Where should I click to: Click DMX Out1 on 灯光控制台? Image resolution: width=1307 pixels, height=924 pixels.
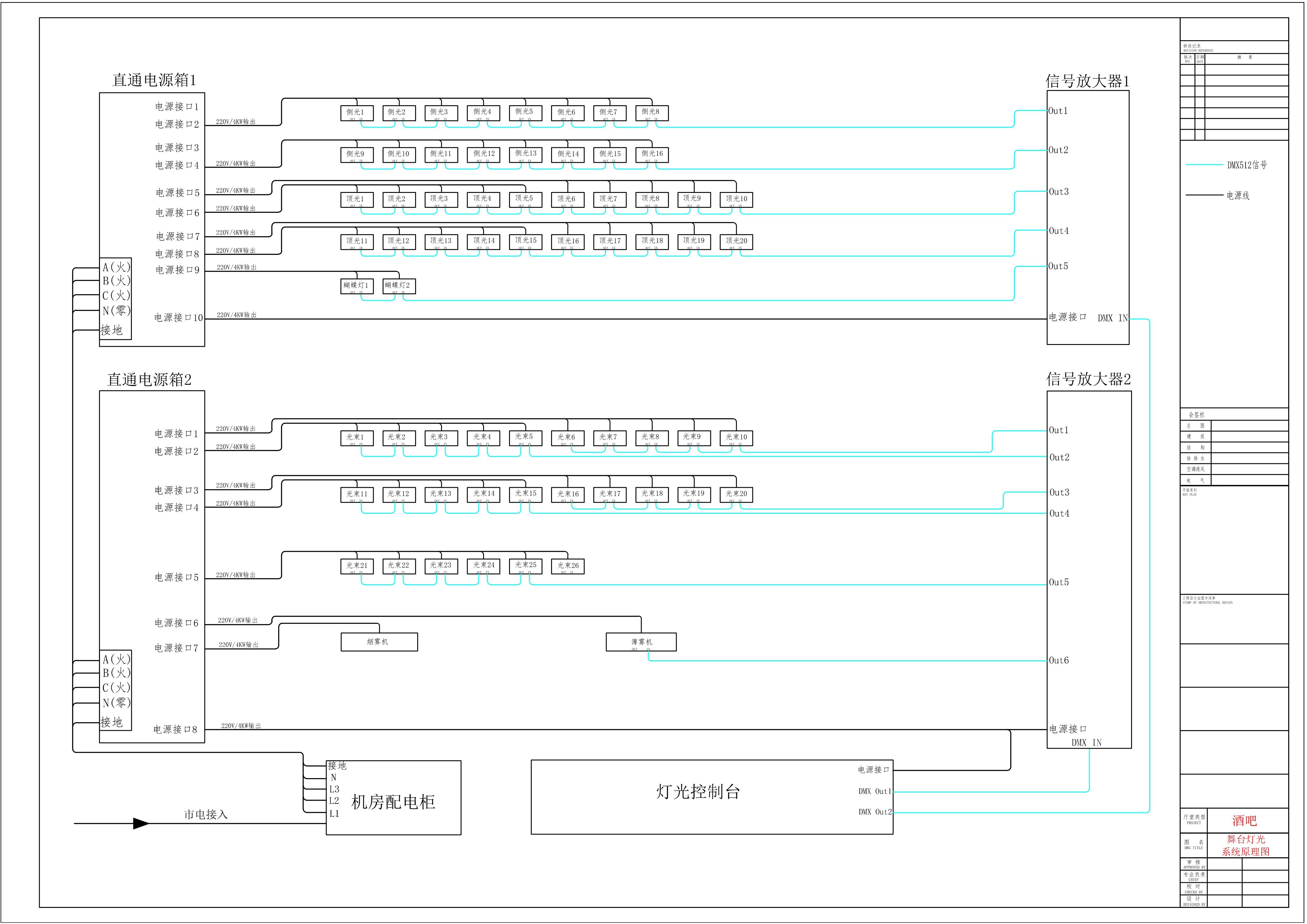(875, 792)
